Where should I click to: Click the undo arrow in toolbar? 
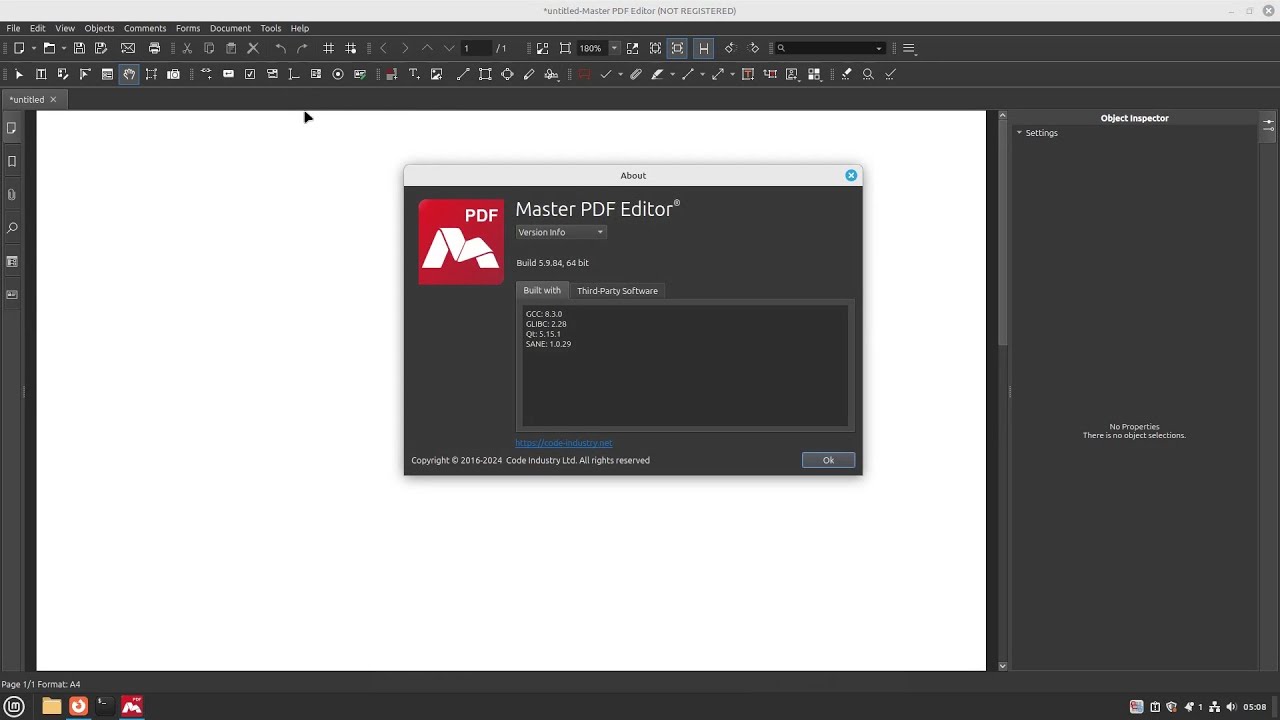(280, 48)
